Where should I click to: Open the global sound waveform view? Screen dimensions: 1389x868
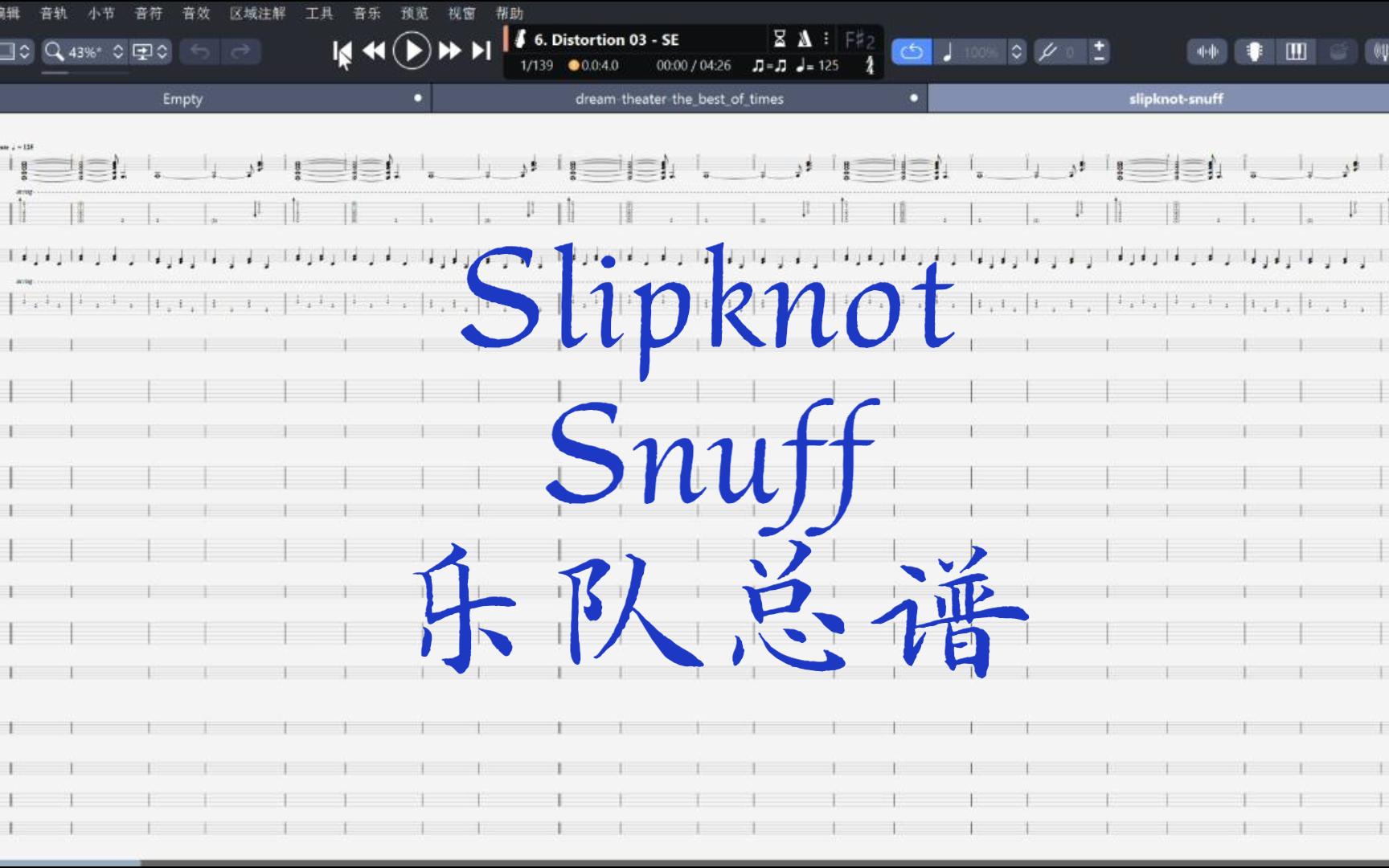pos(1207,51)
